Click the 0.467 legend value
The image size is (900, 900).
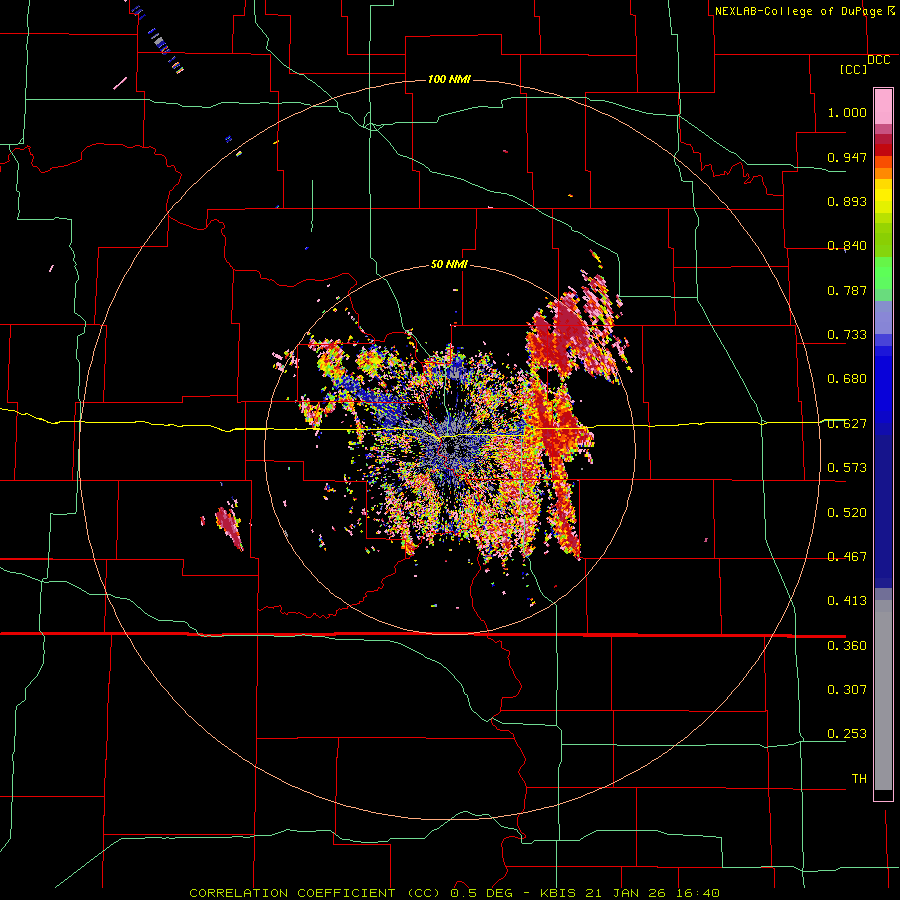tap(847, 557)
